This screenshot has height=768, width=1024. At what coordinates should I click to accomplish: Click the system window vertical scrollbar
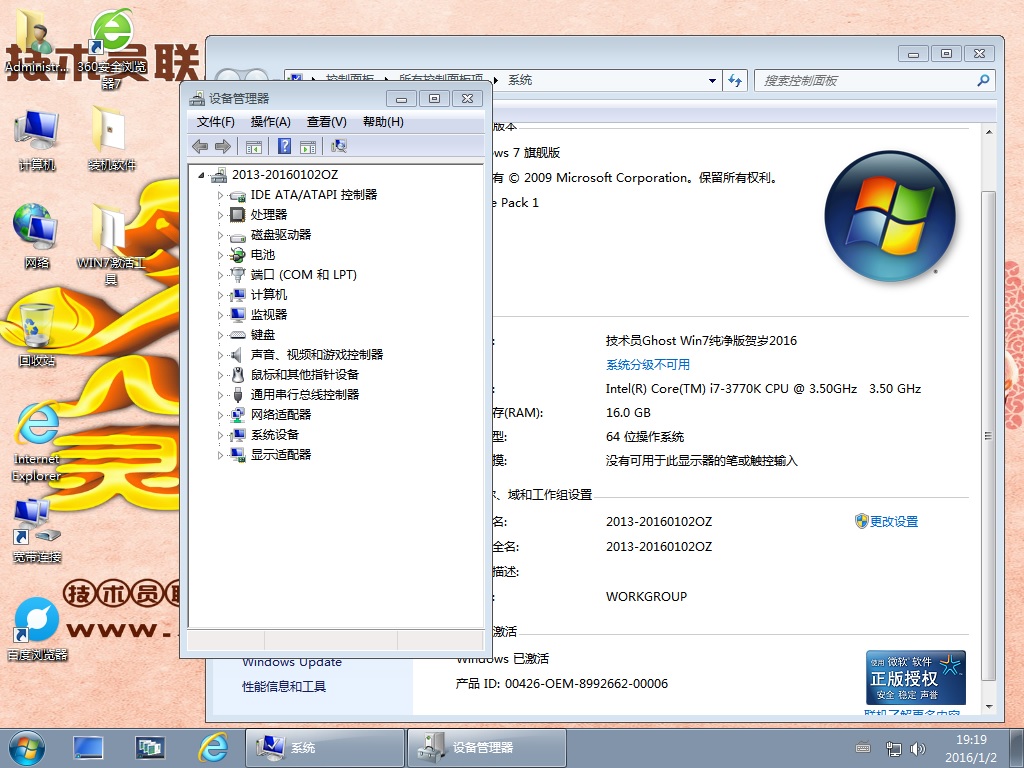[x=989, y=436]
